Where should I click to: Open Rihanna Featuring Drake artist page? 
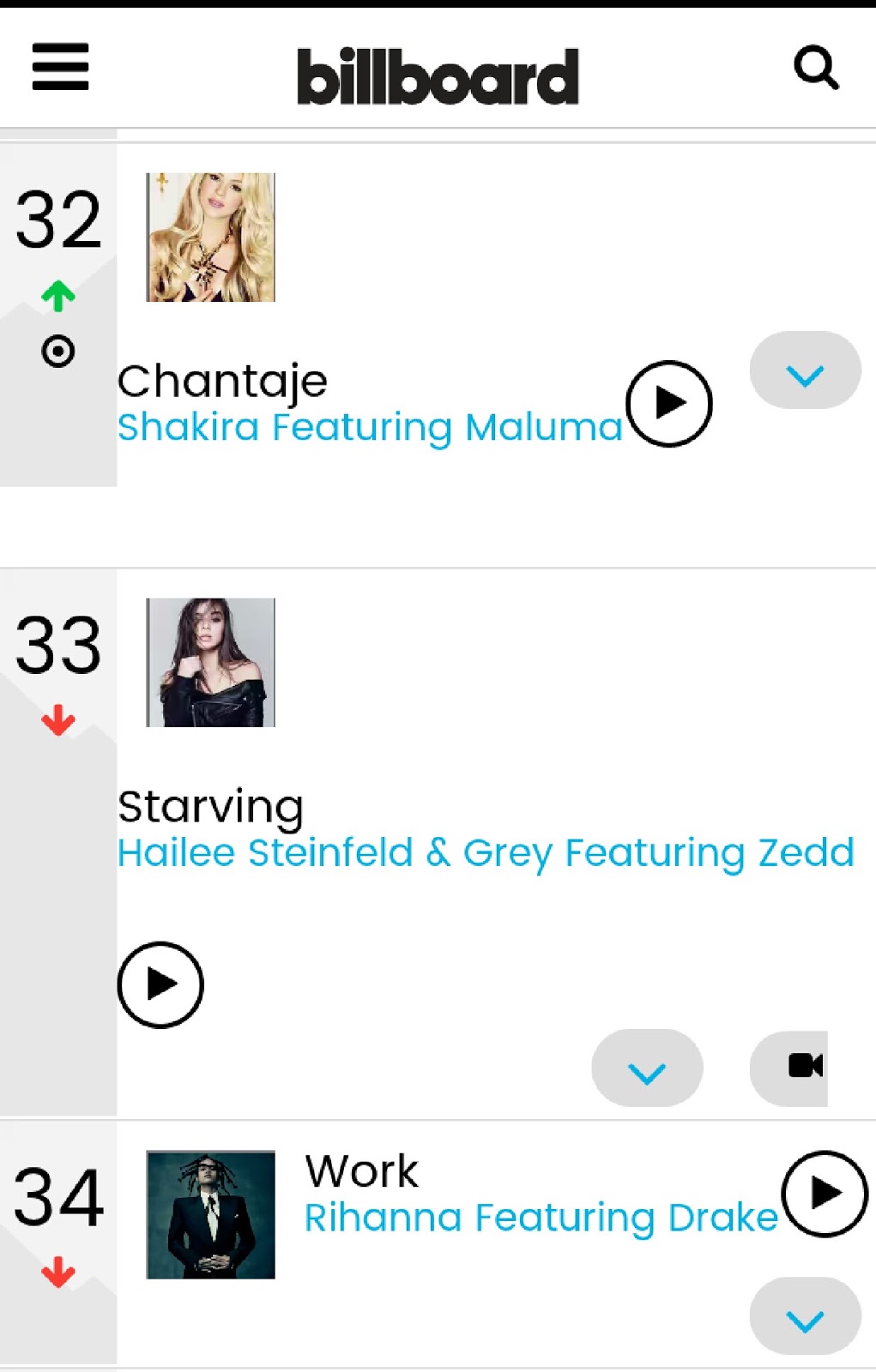(541, 1218)
